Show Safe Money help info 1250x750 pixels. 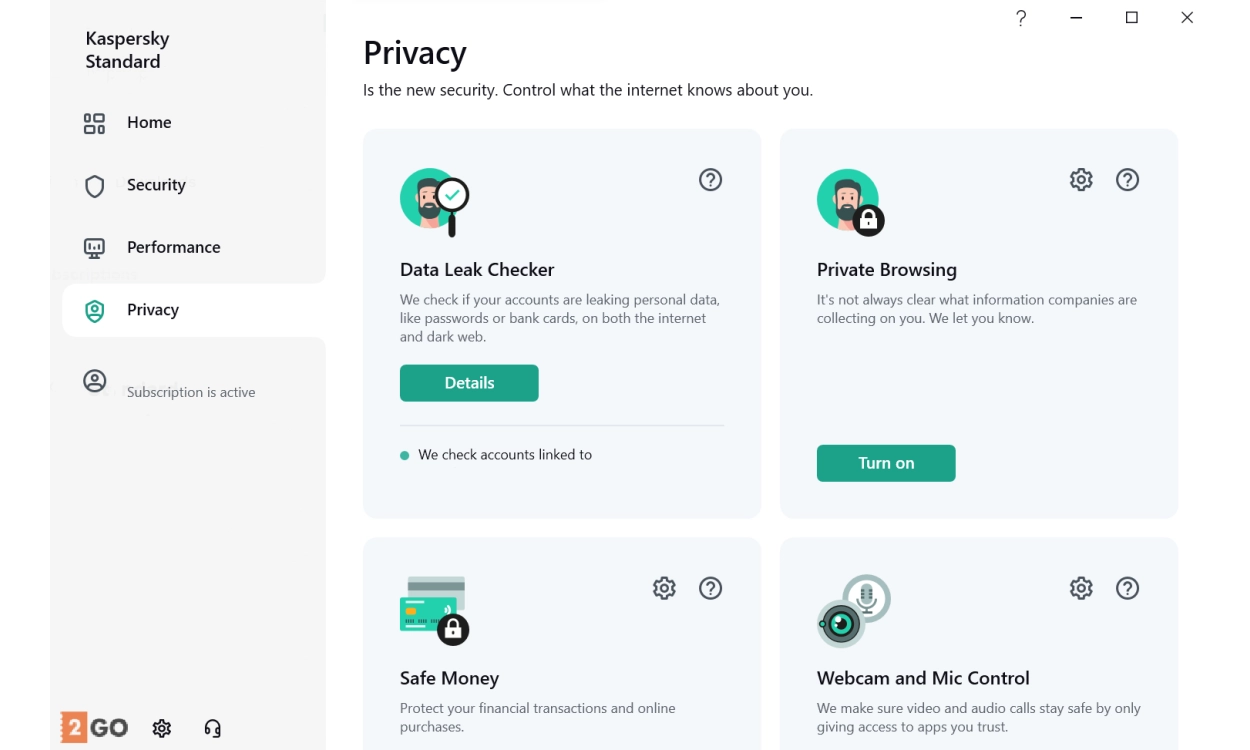710,588
